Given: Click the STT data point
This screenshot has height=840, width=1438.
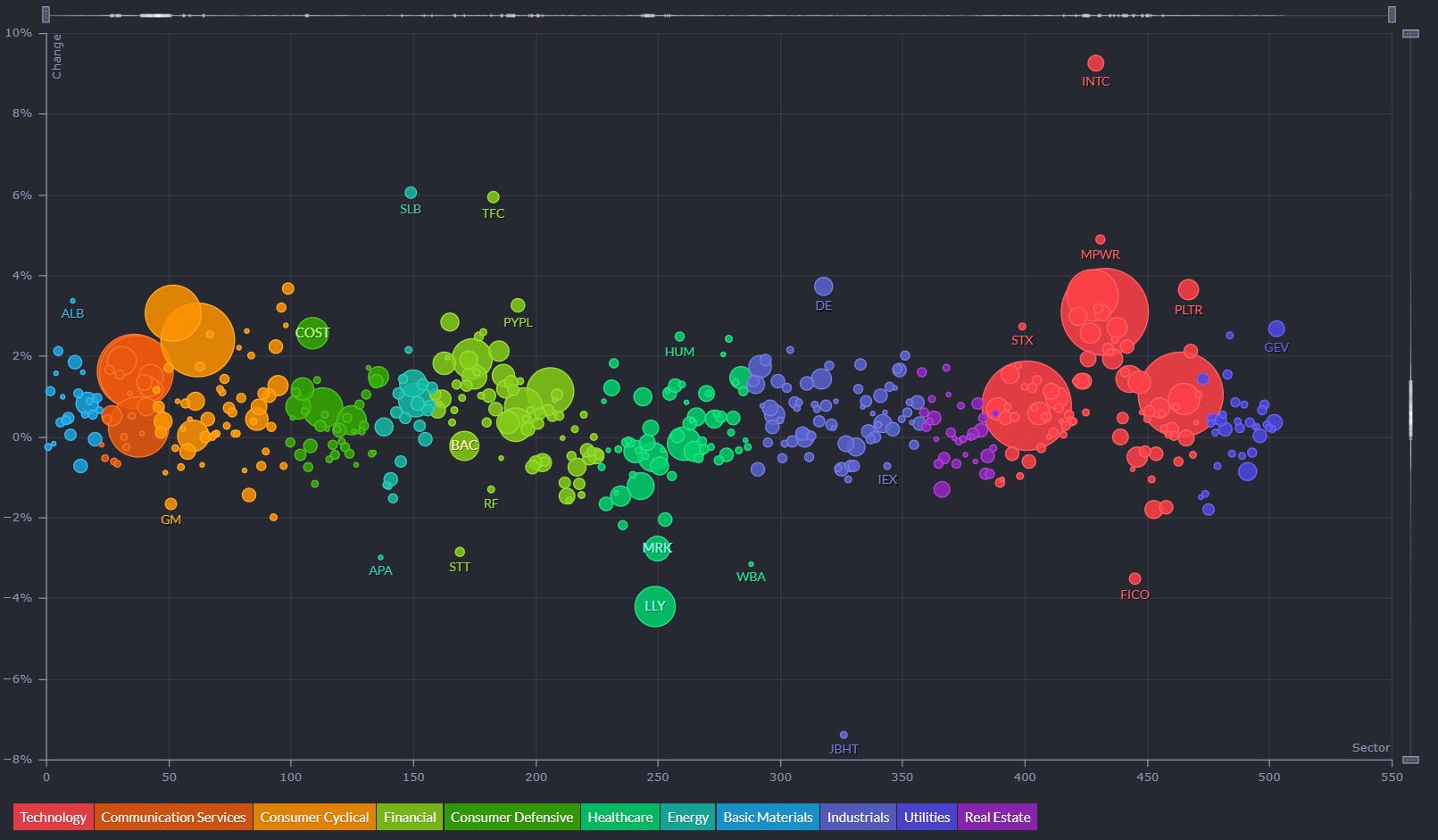Looking at the screenshot, I should 460,552.
